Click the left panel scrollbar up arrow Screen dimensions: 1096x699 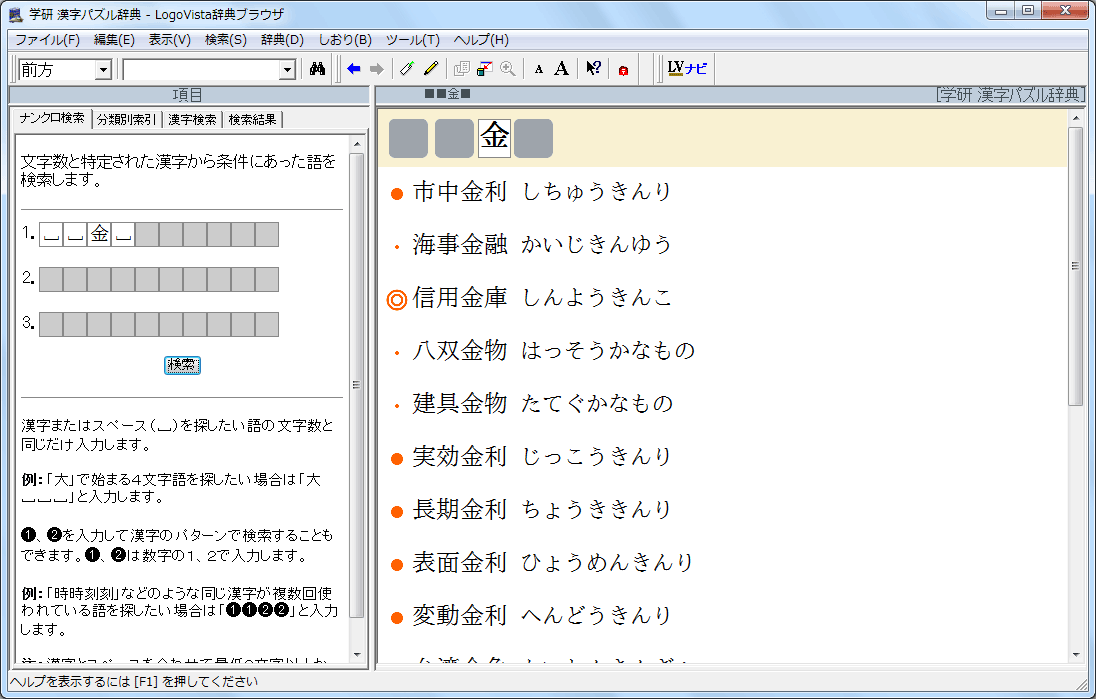(x=356, y=144)
